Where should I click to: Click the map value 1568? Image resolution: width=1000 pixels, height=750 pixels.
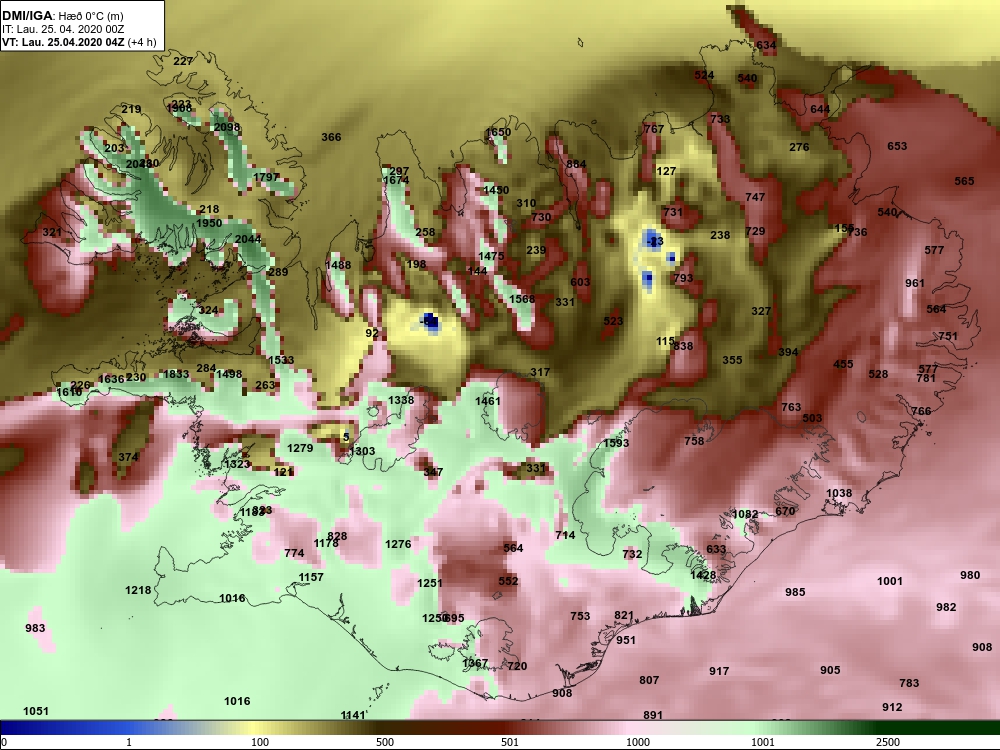click(x=522, y=299)
